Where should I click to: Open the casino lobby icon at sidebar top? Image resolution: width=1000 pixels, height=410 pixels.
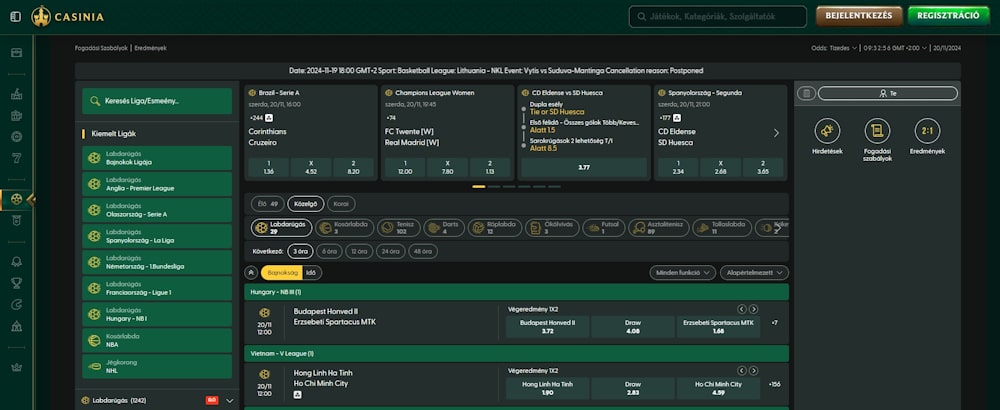pyautogui.click(x=17, y=52)
